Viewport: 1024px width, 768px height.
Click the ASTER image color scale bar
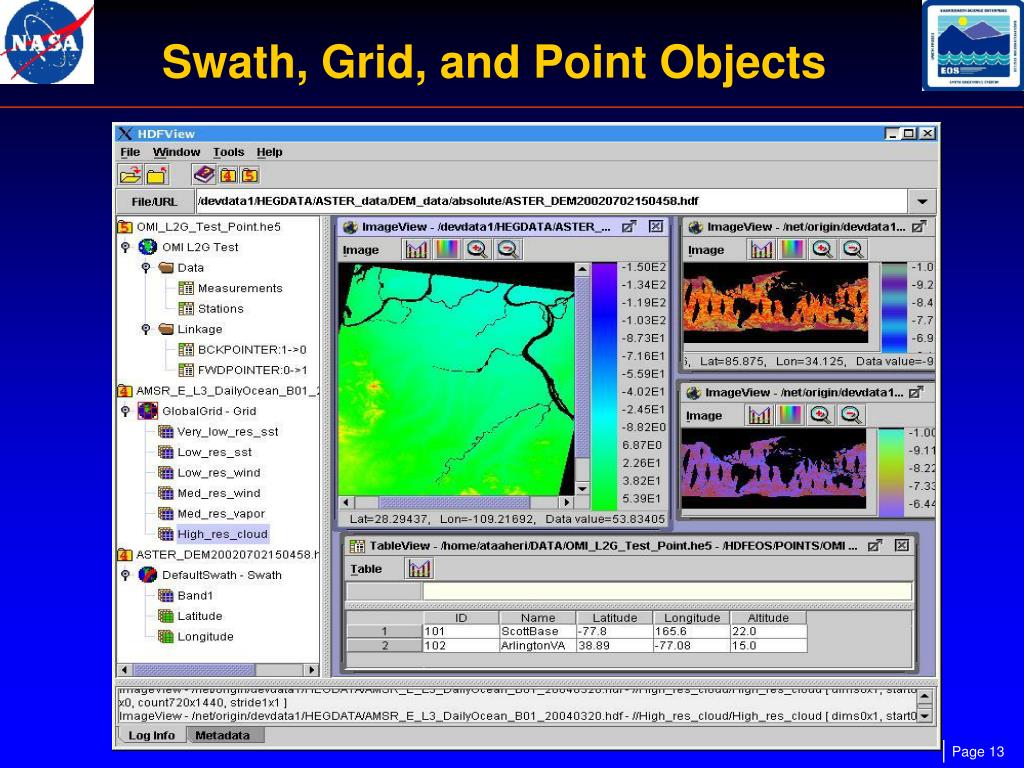pyautogui.click(x=604, y=387)
